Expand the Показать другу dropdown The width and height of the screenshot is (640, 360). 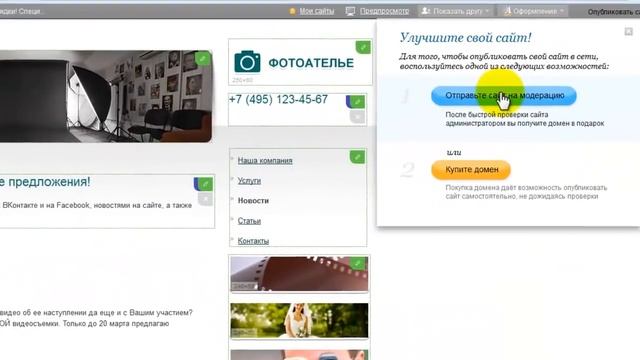point(455,11)
